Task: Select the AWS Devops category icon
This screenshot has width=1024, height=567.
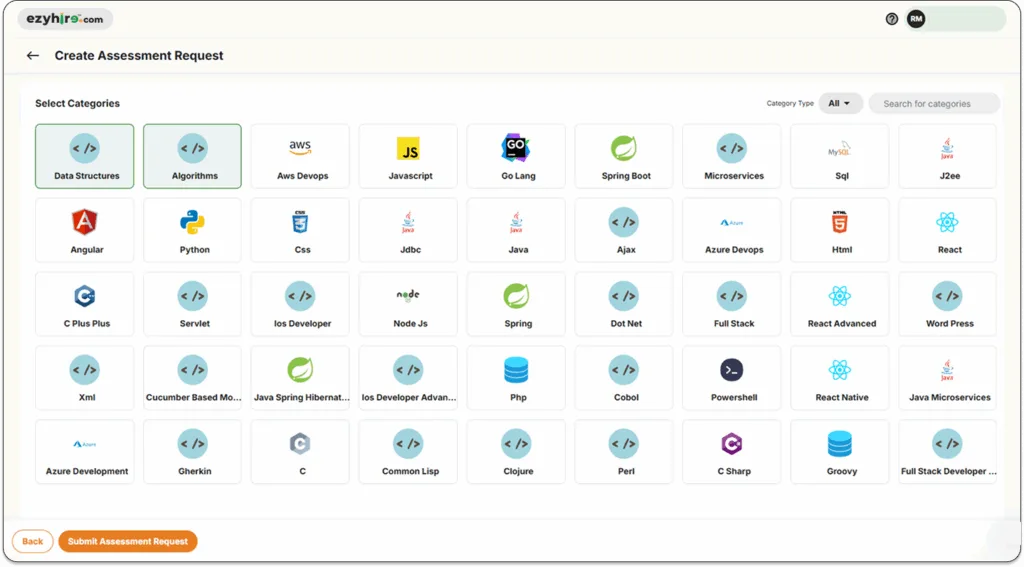Action: pyautogui.click(x=300, y=149)
